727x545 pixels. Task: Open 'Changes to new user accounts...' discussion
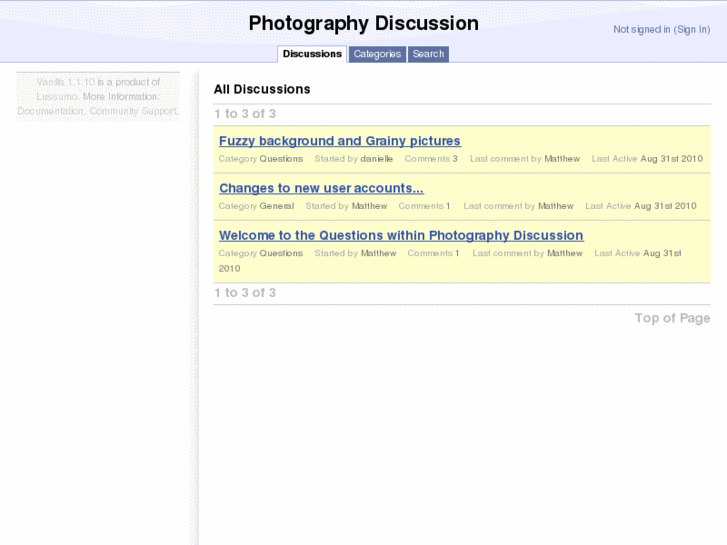coord(321,188)
